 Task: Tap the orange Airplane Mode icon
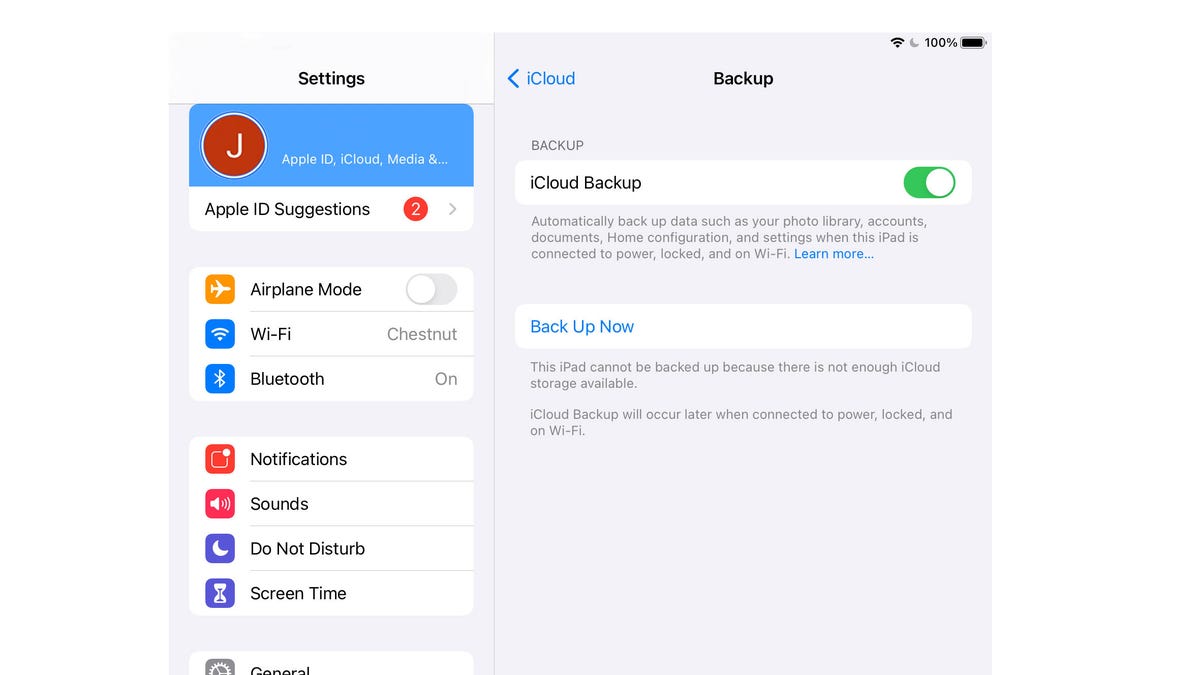click(220, 289)
